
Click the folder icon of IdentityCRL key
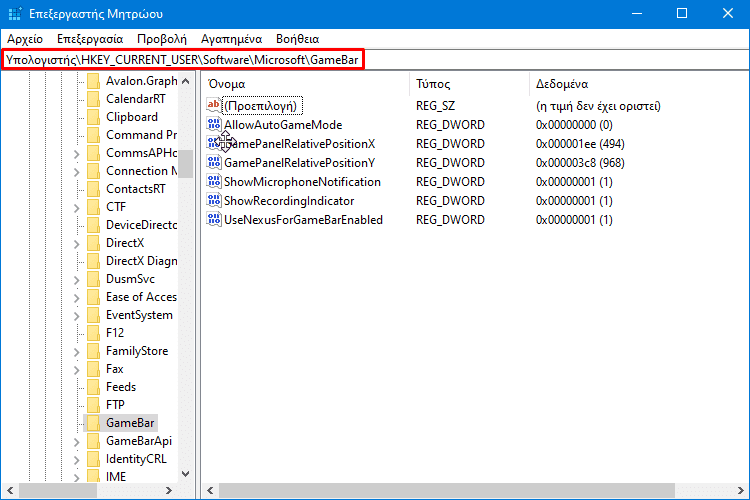[x=93, y=458]
